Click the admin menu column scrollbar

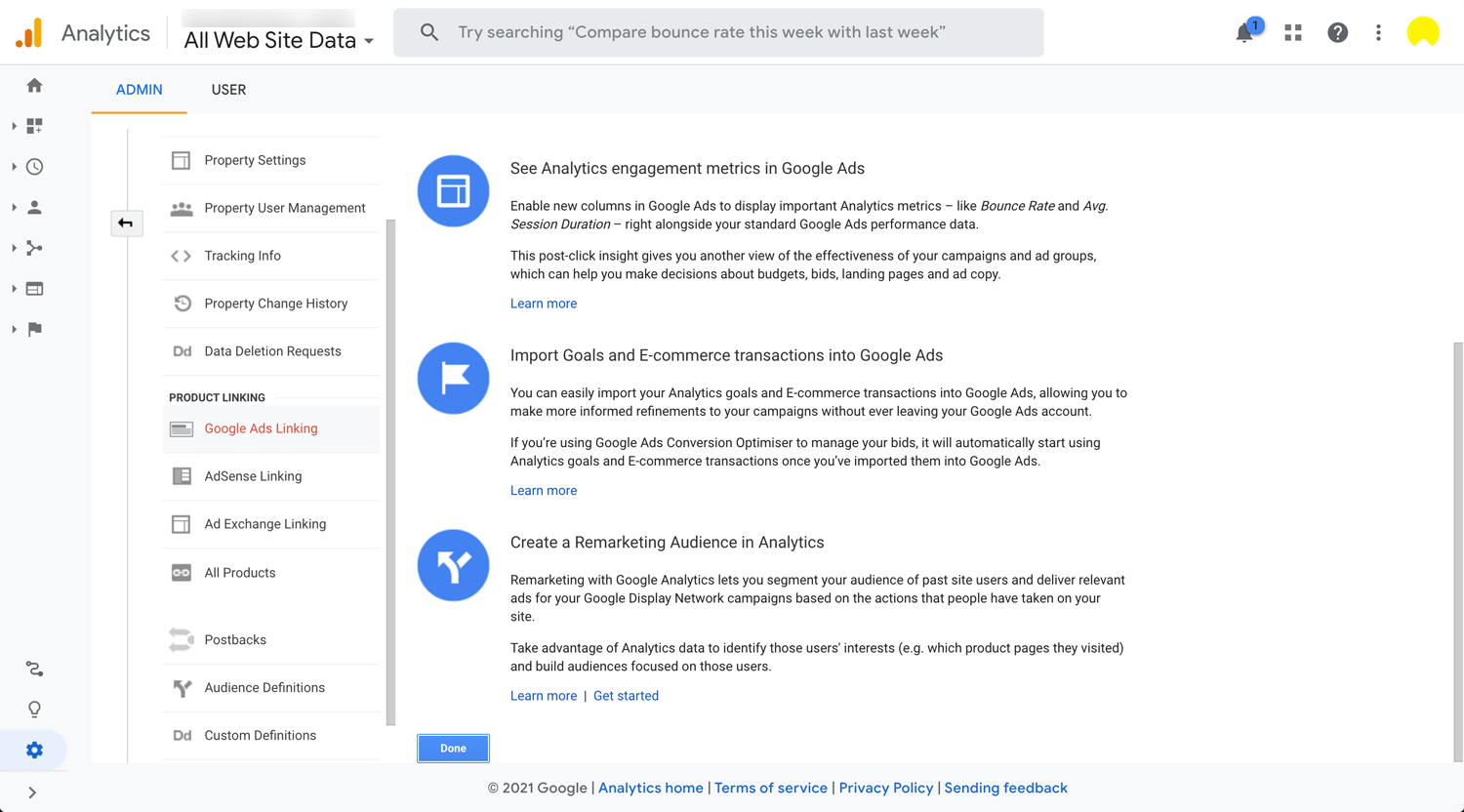tap(391, 472)
